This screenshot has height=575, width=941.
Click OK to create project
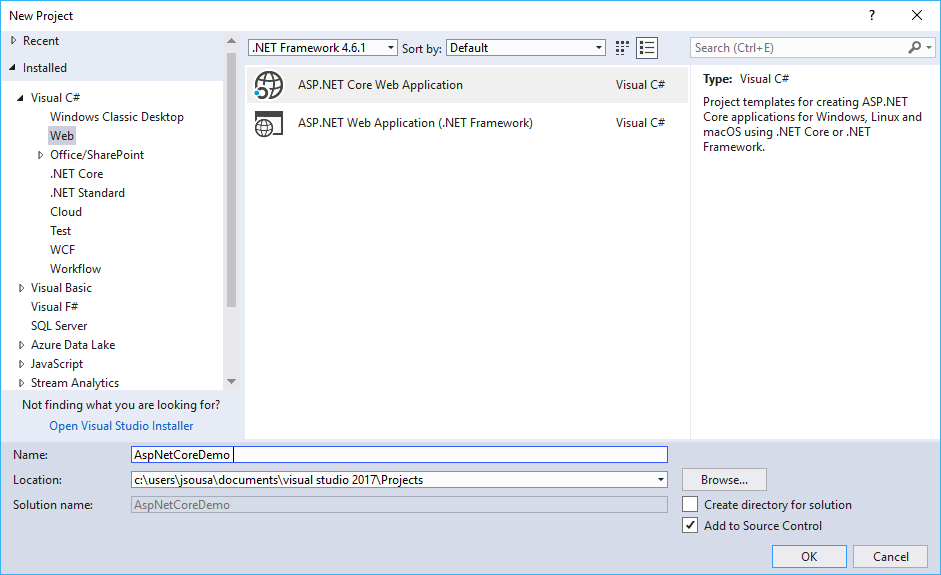pyautogui.click(x=809, y=556)
